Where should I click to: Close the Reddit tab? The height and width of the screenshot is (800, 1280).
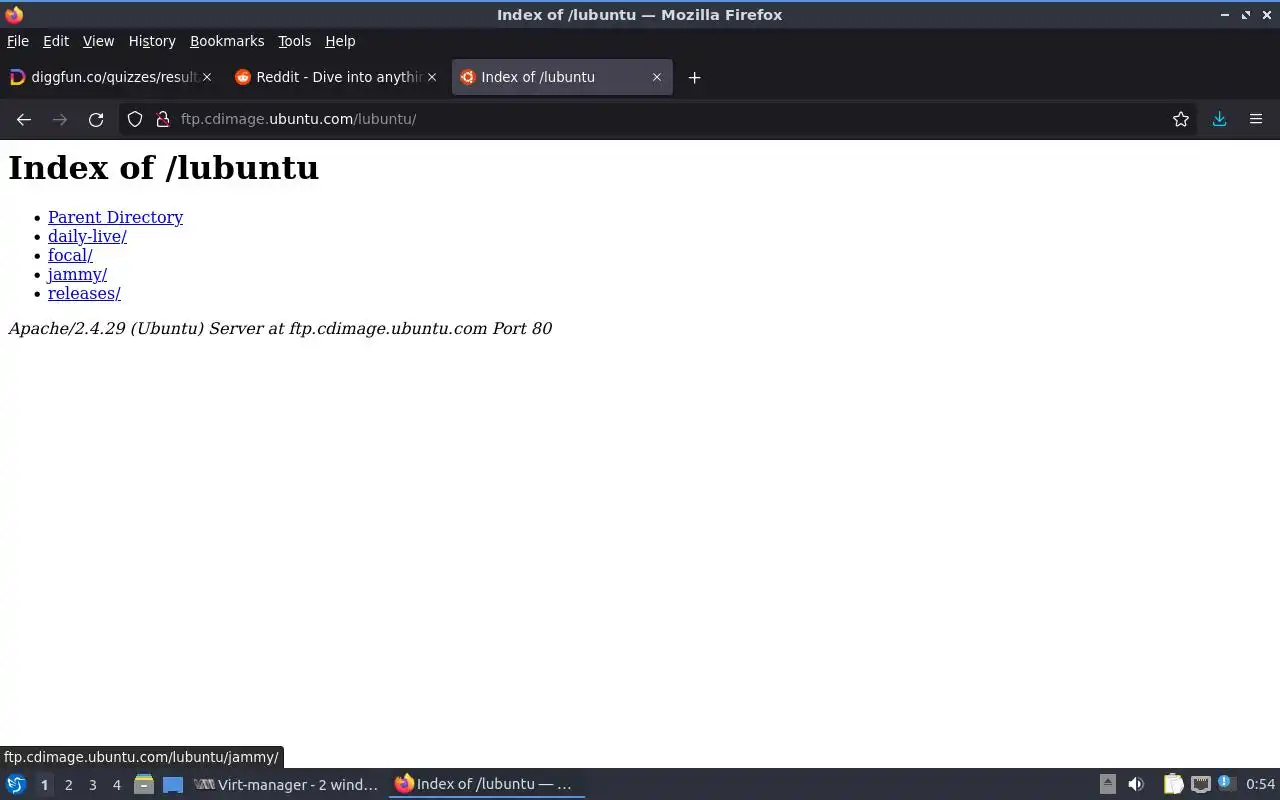point(432,77)
